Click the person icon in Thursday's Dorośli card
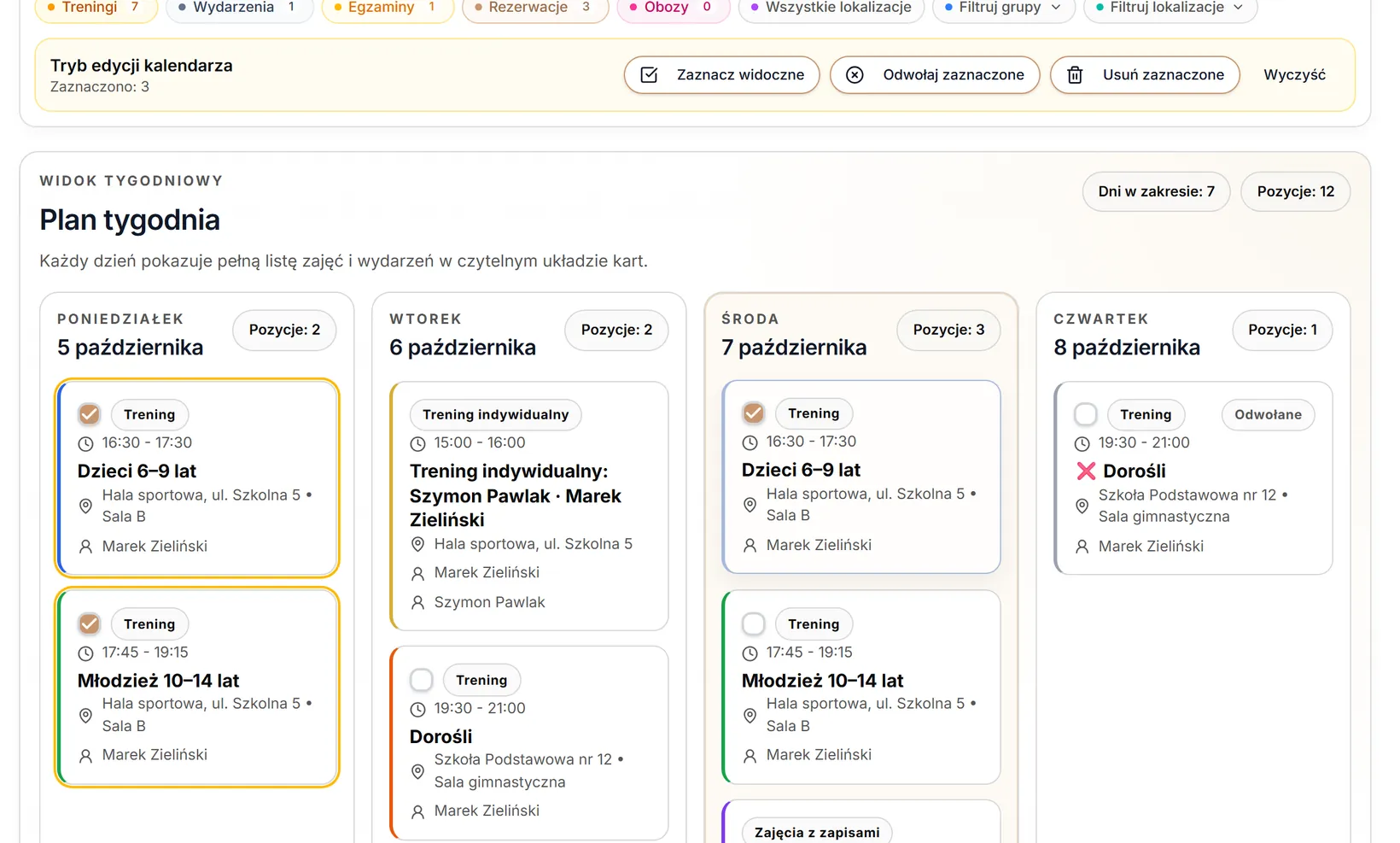 pos(1082,547)
